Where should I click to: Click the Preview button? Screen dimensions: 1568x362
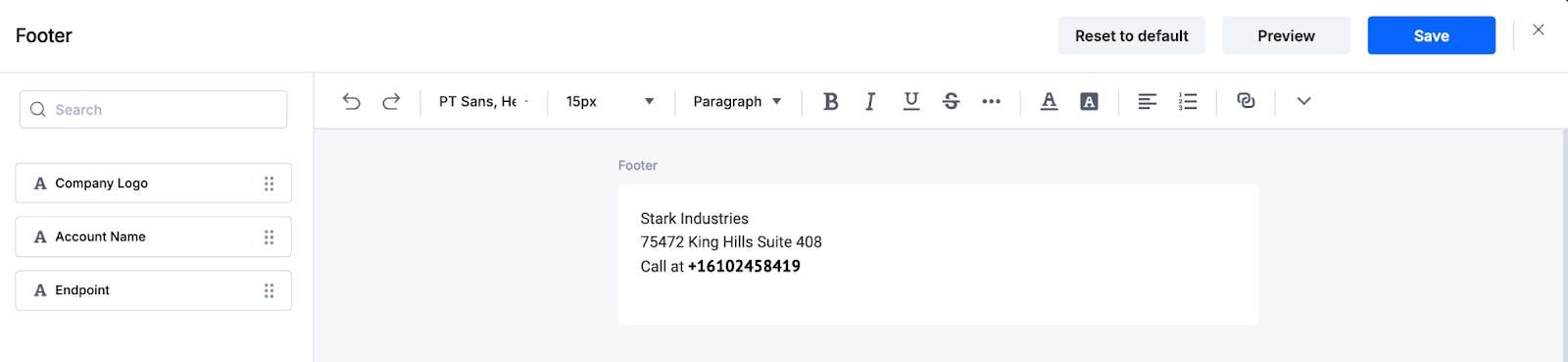click(1286, 35)
